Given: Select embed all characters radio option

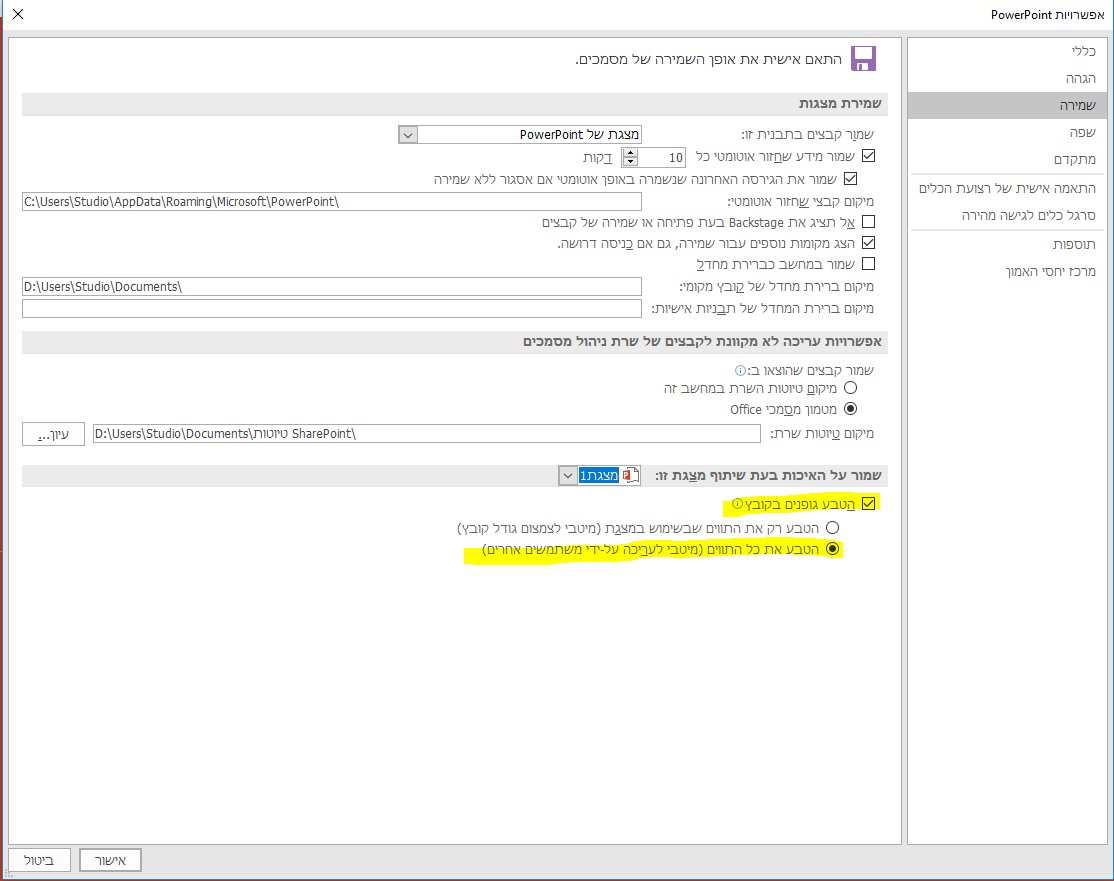Looking at the screenshot, I should [x=833, y=549].
